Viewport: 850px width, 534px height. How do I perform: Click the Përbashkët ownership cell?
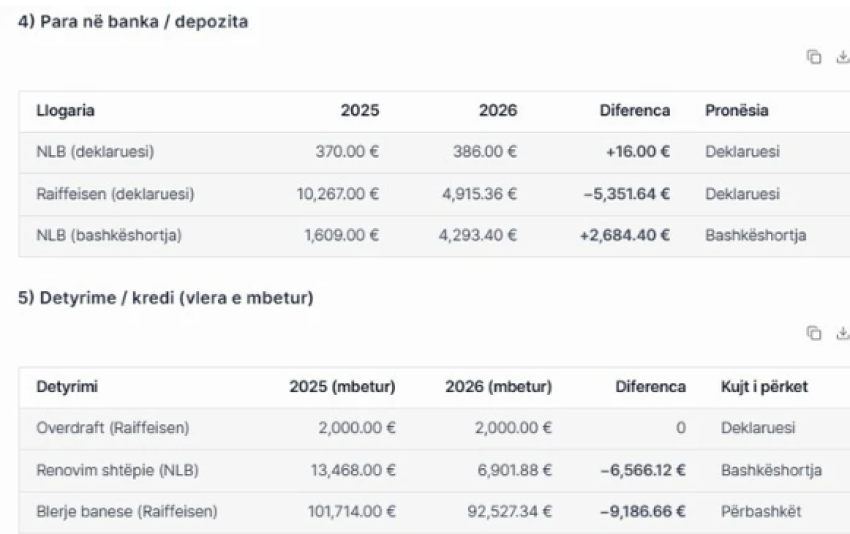[x=760, y=512]
